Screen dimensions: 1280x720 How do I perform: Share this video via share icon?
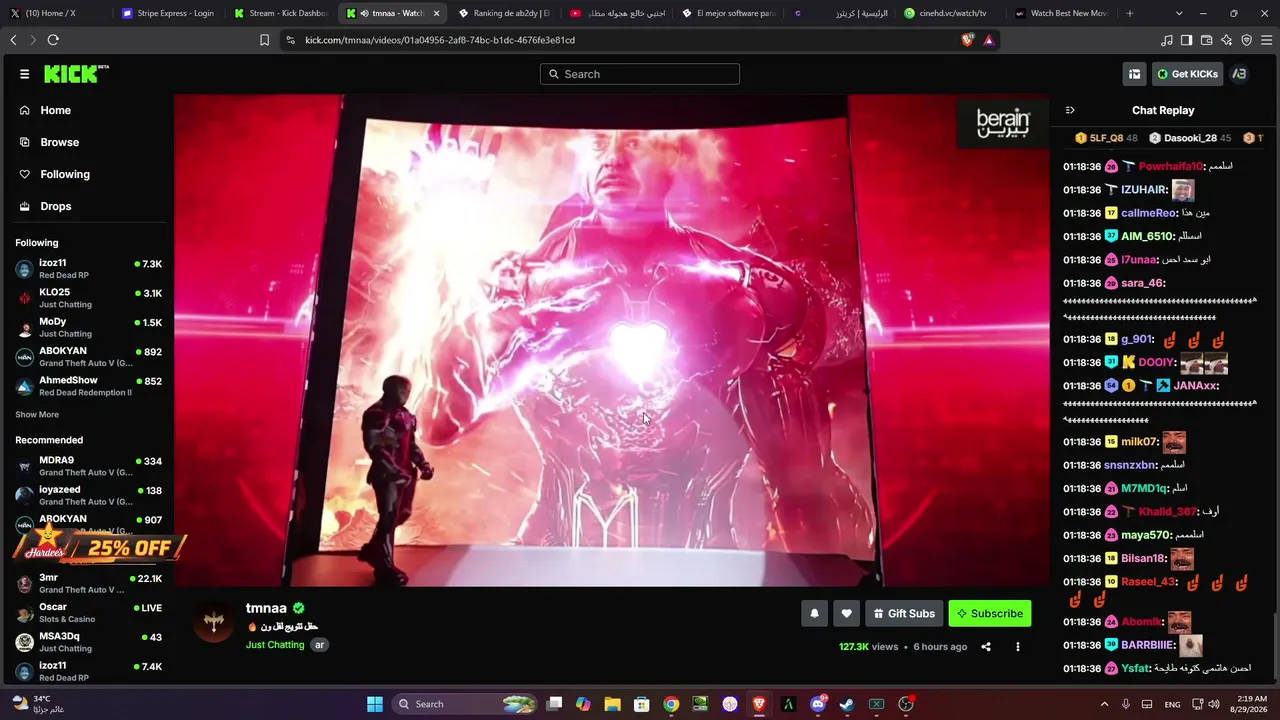point(986,647)
